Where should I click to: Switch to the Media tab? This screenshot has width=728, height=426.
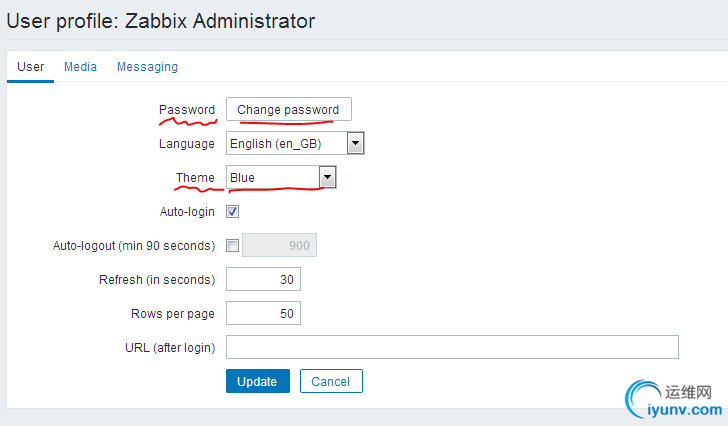80,67
